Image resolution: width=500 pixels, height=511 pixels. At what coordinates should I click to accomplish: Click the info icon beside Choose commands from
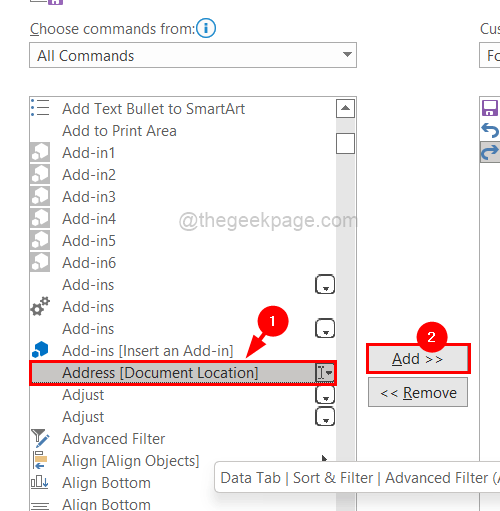click(206, 28)
